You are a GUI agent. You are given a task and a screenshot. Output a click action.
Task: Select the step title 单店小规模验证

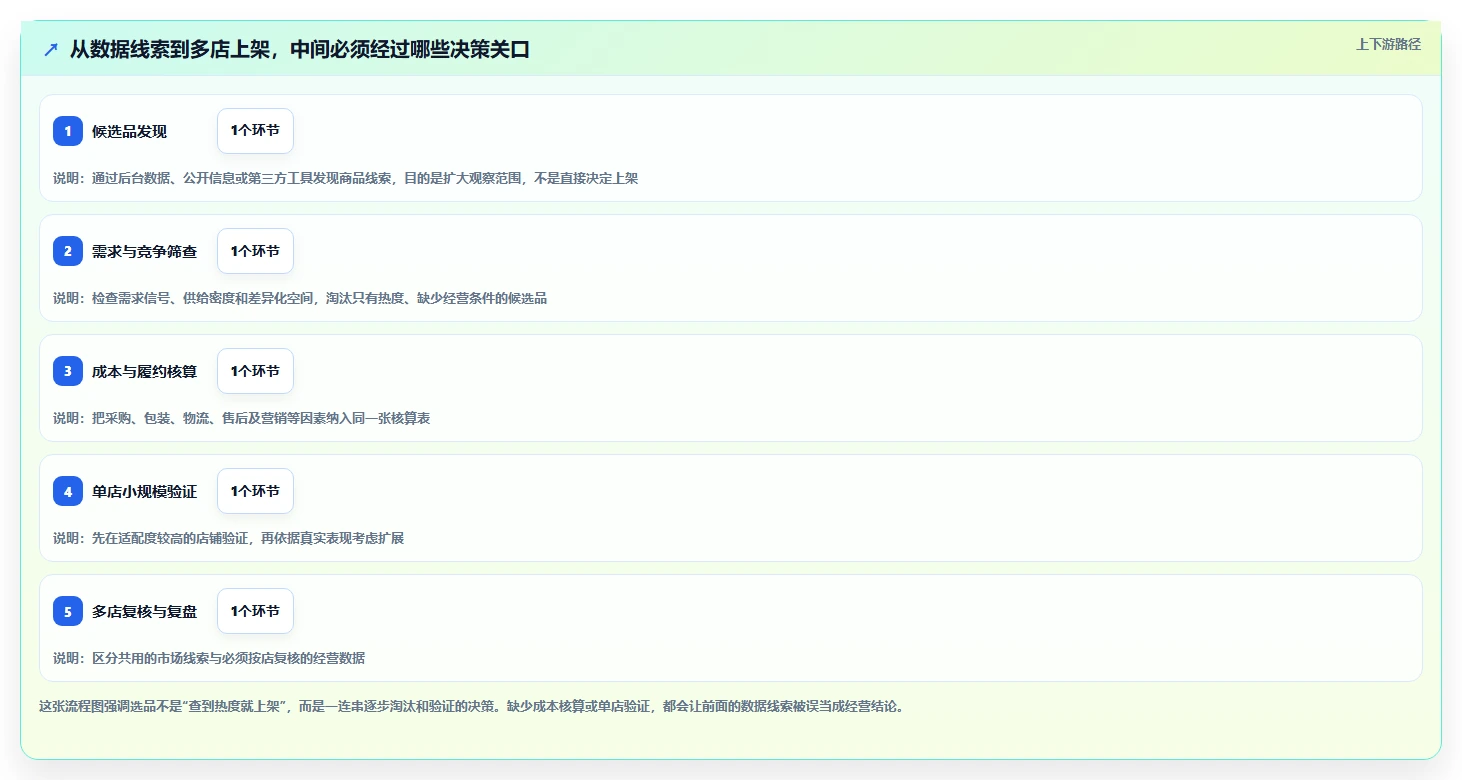click(x=144, y=492)
